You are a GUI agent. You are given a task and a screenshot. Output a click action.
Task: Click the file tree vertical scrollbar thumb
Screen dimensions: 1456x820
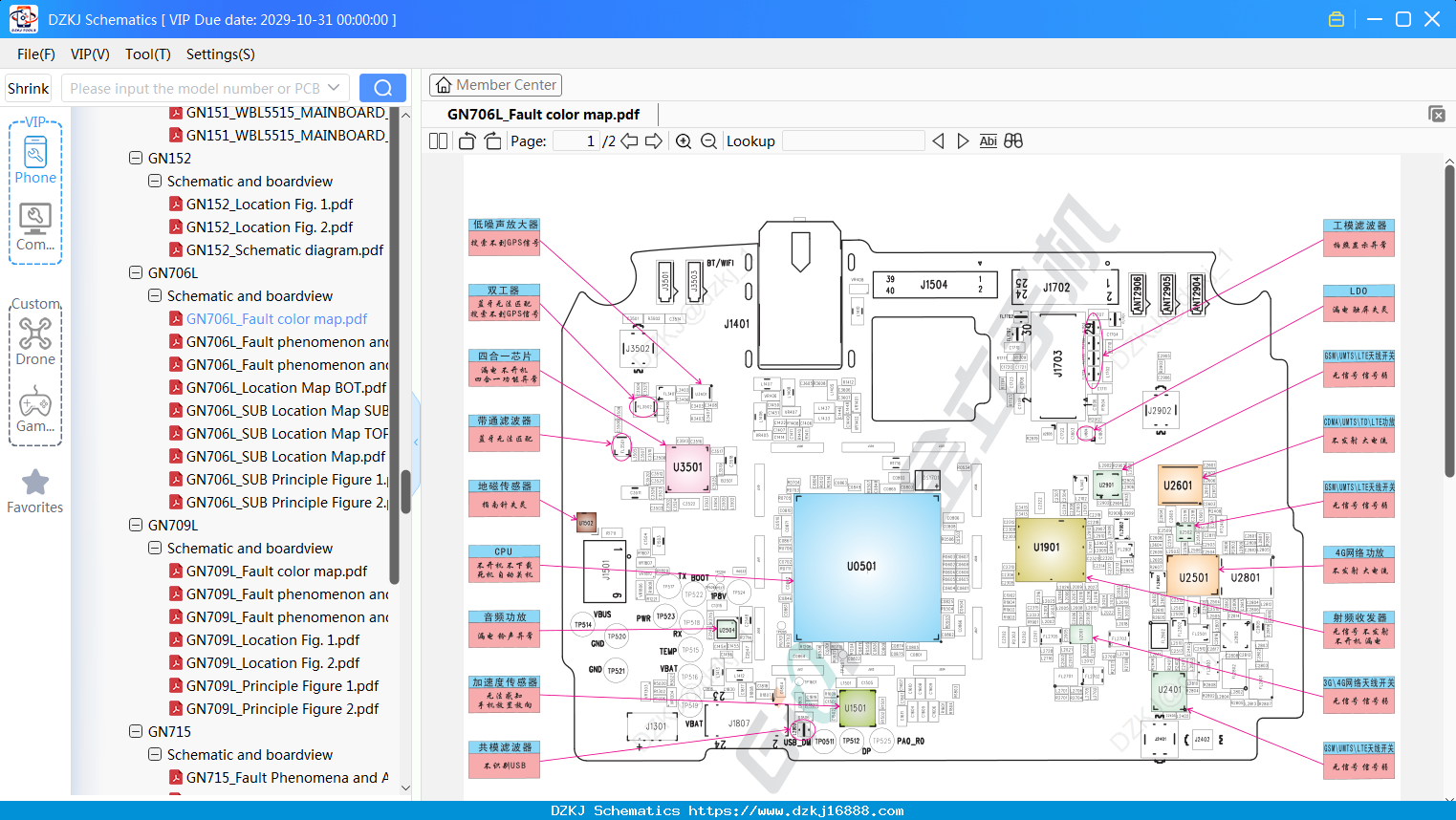pos(405,491)
